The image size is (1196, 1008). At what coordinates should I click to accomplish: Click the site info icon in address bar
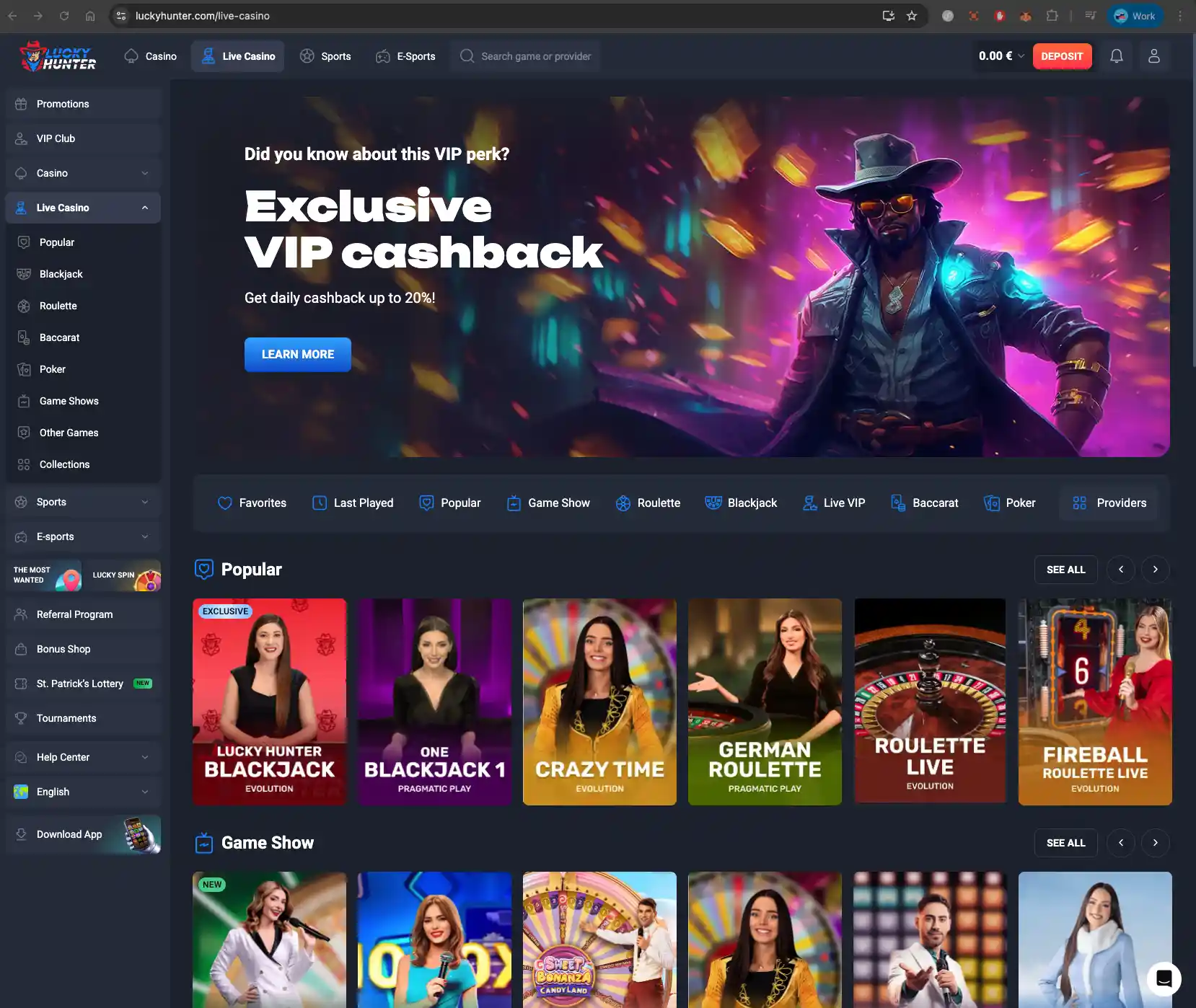click(121, 16)
